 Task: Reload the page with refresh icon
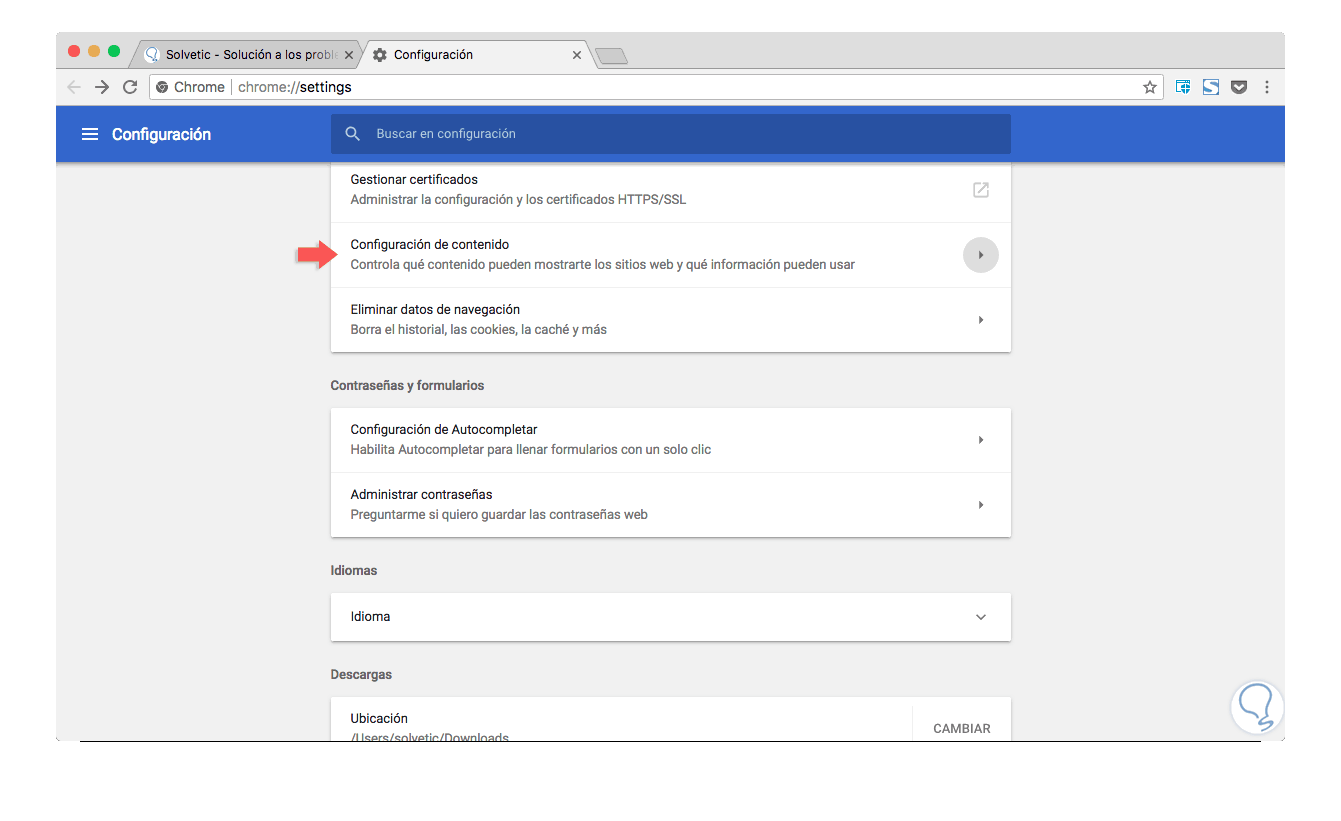click(x=130, y=87)
